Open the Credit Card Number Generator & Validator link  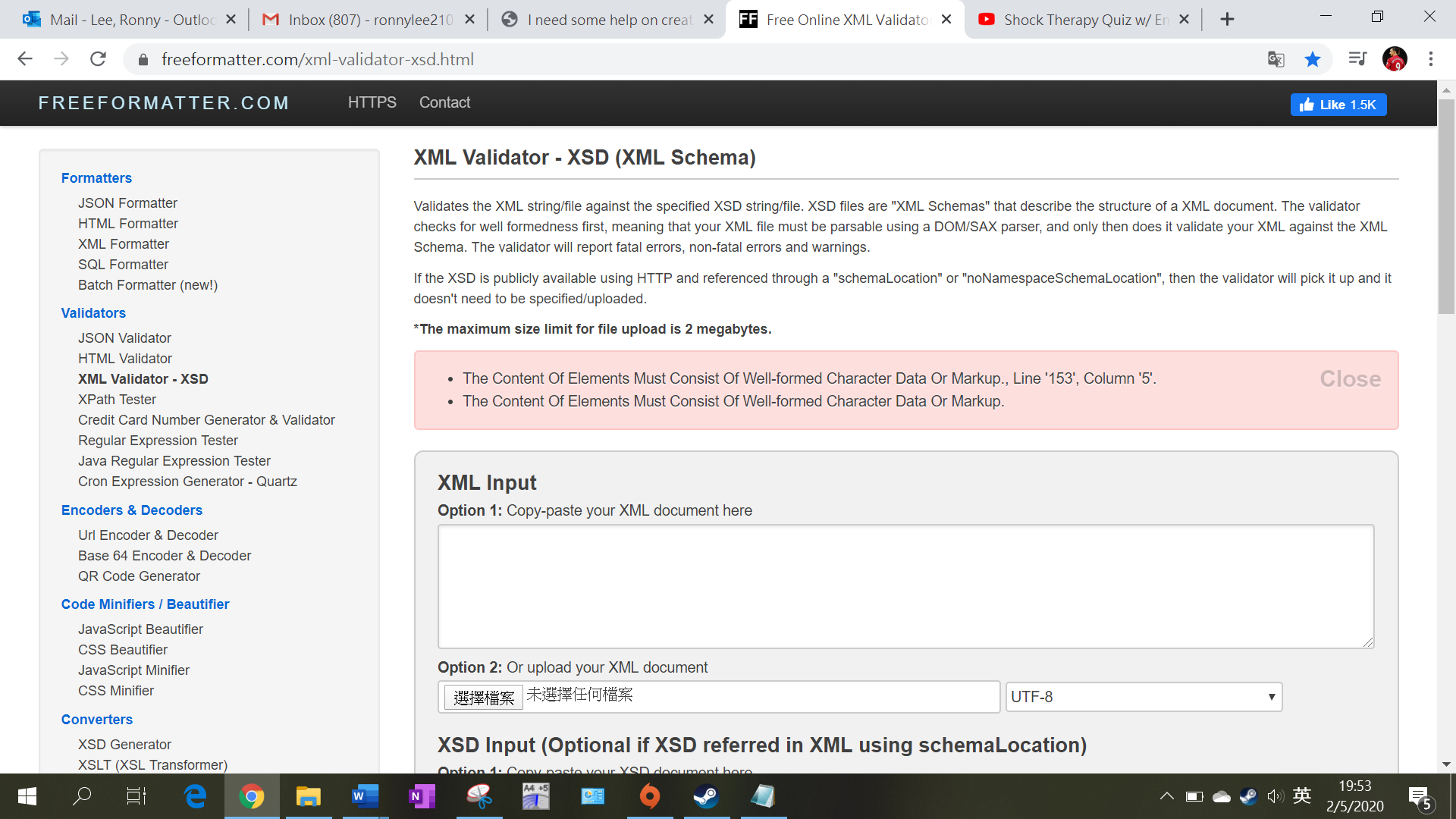[206, 420]
